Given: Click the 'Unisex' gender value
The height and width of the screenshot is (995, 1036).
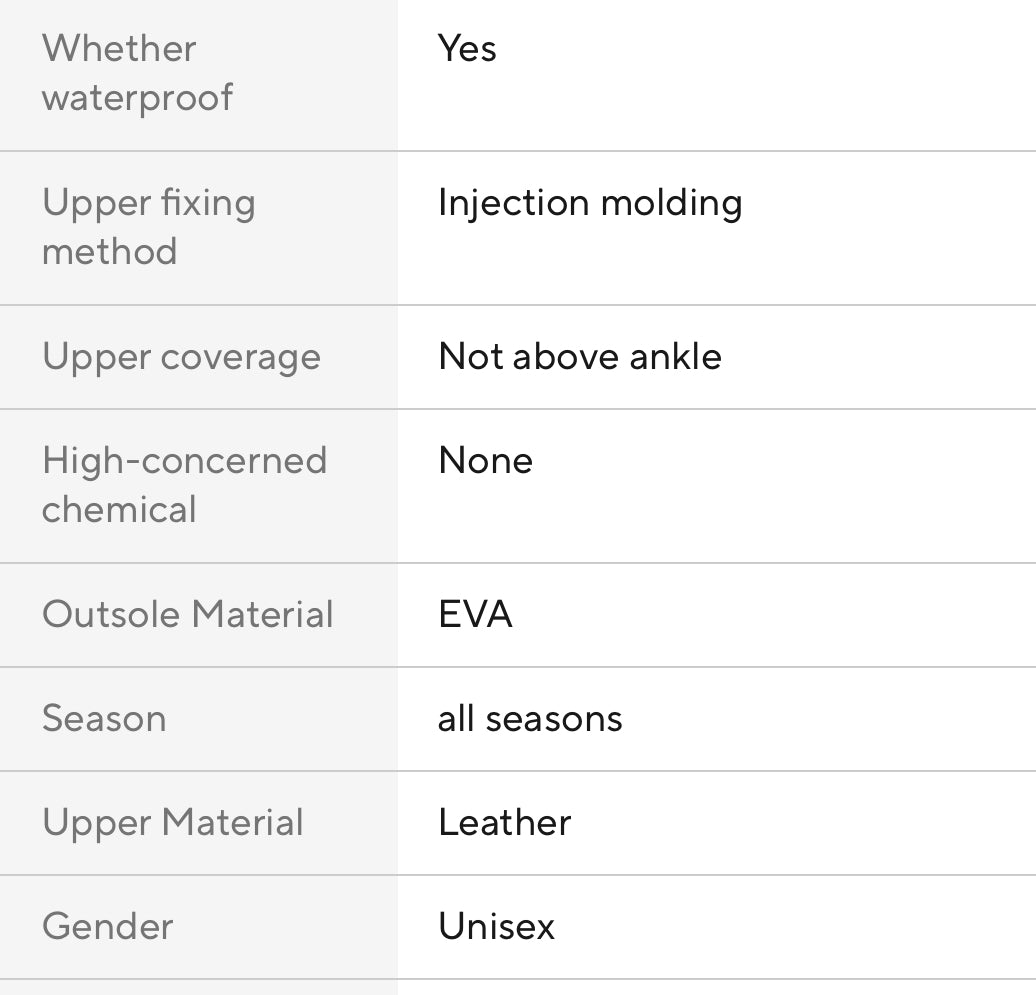Looking at the screenshot, I should click(x=496, y=926).
